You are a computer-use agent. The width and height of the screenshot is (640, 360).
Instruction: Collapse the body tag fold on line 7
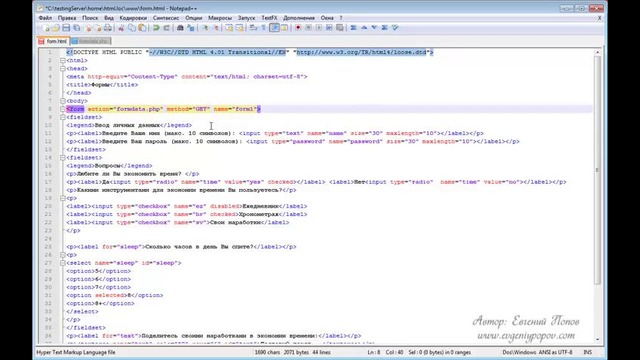(63, 101)
